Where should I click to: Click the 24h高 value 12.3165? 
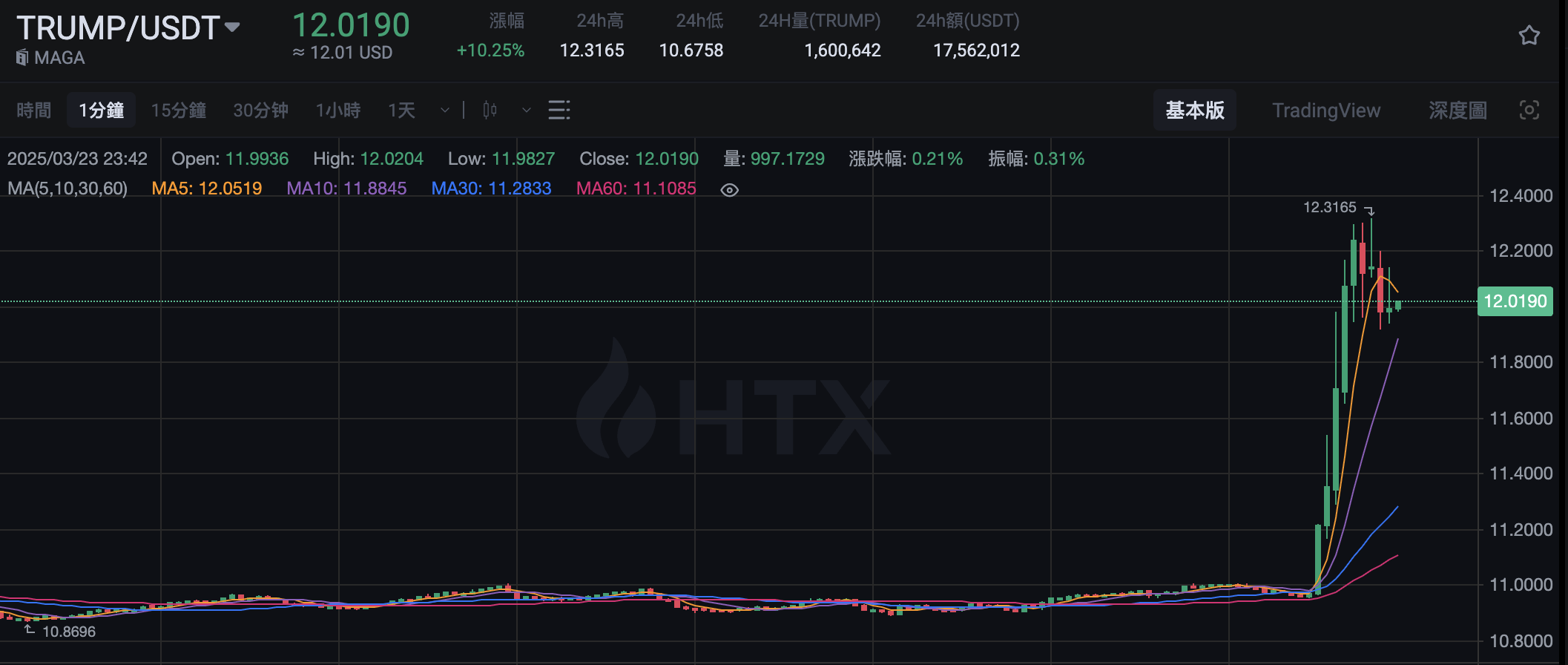[x=592, y=50]
